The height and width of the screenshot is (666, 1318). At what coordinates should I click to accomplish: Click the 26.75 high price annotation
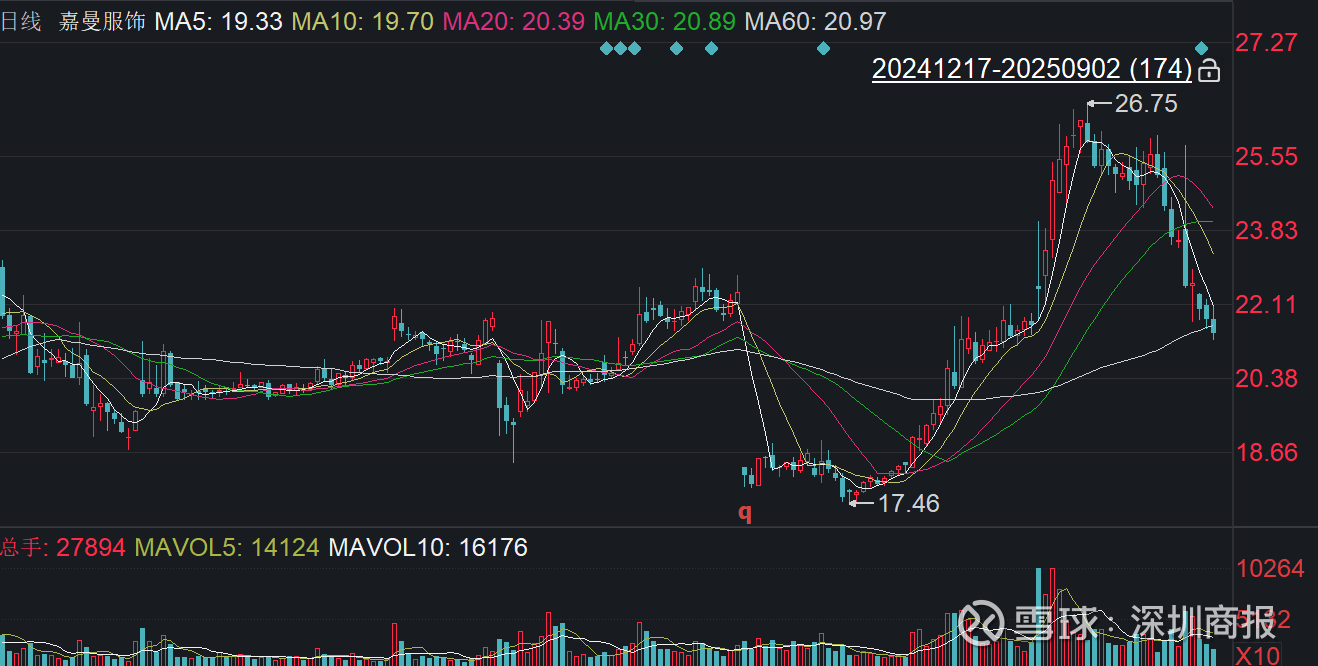(1146, 103)
